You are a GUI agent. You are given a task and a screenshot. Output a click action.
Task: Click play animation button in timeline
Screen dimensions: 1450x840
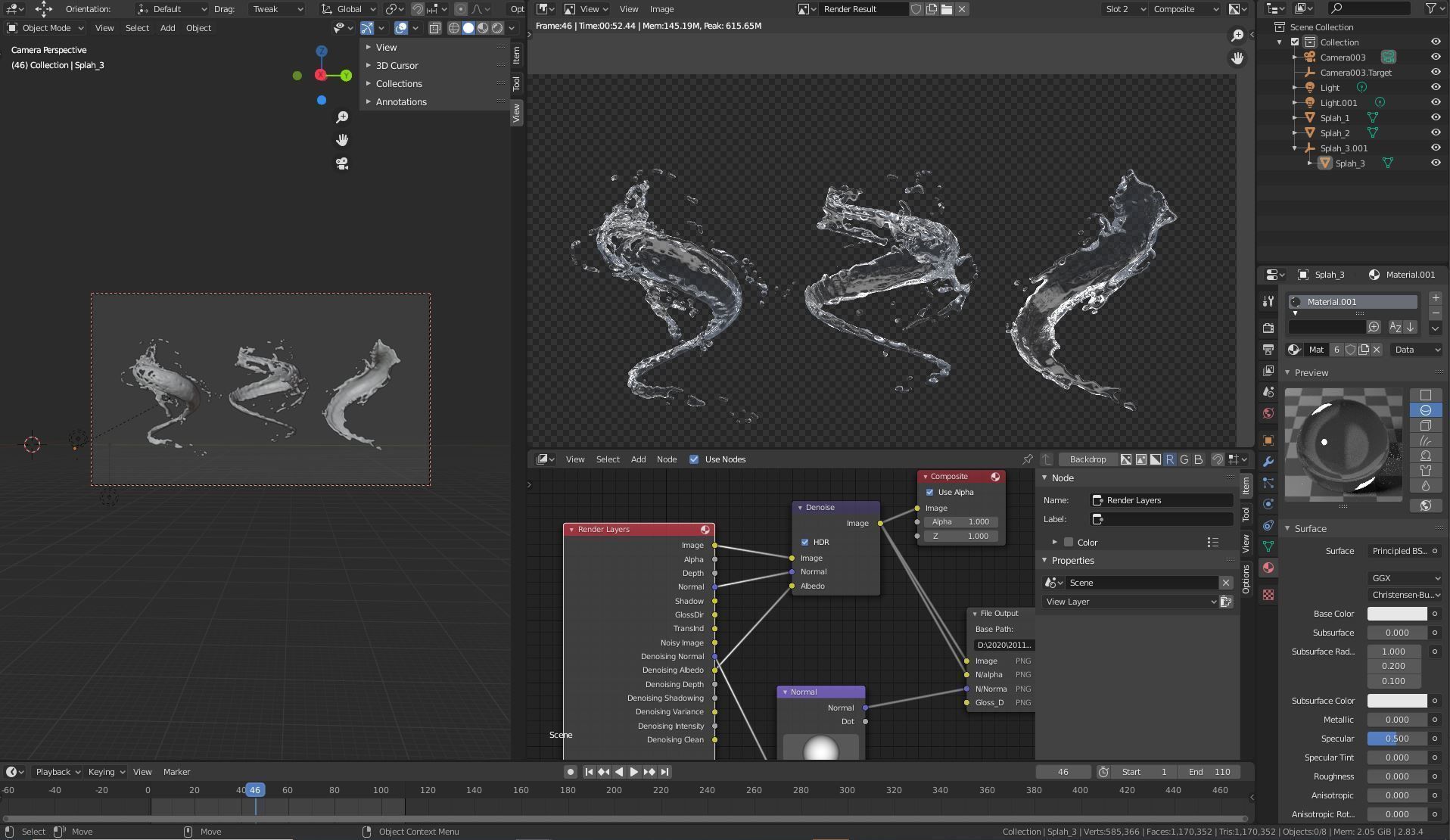[634, 772]
